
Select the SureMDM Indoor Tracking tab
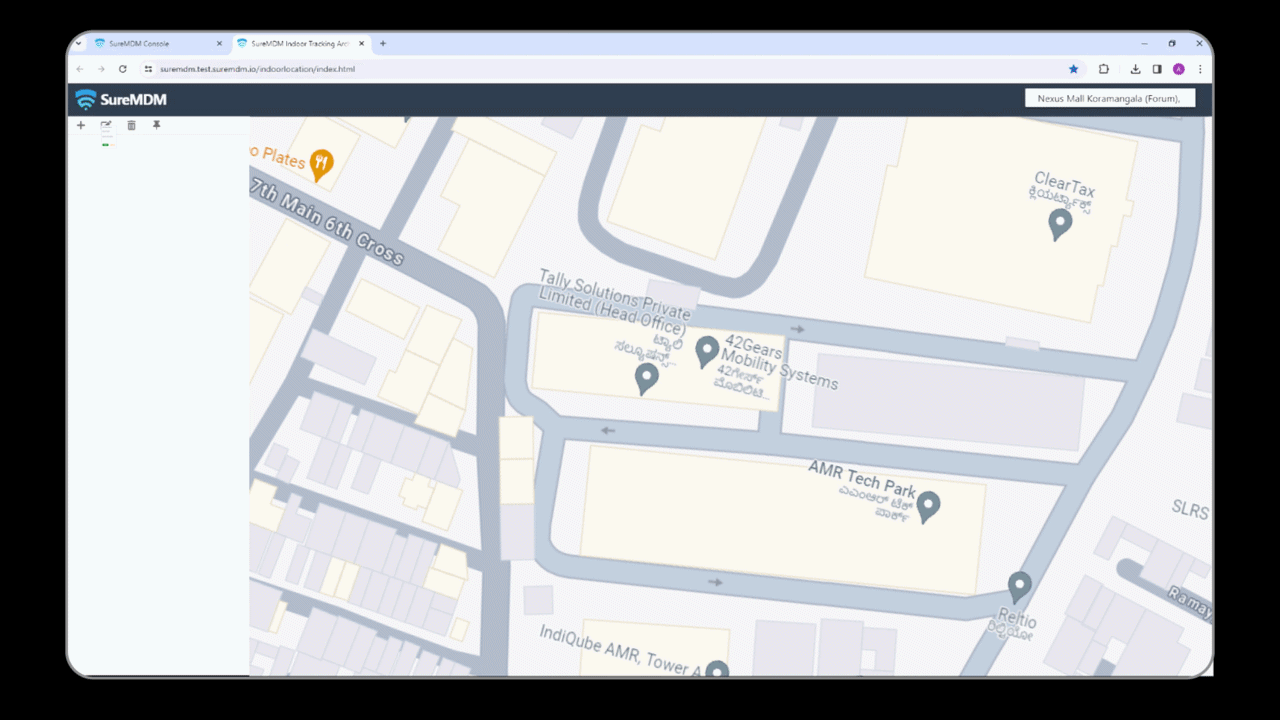pyautogui.click(x=302, y=44)
